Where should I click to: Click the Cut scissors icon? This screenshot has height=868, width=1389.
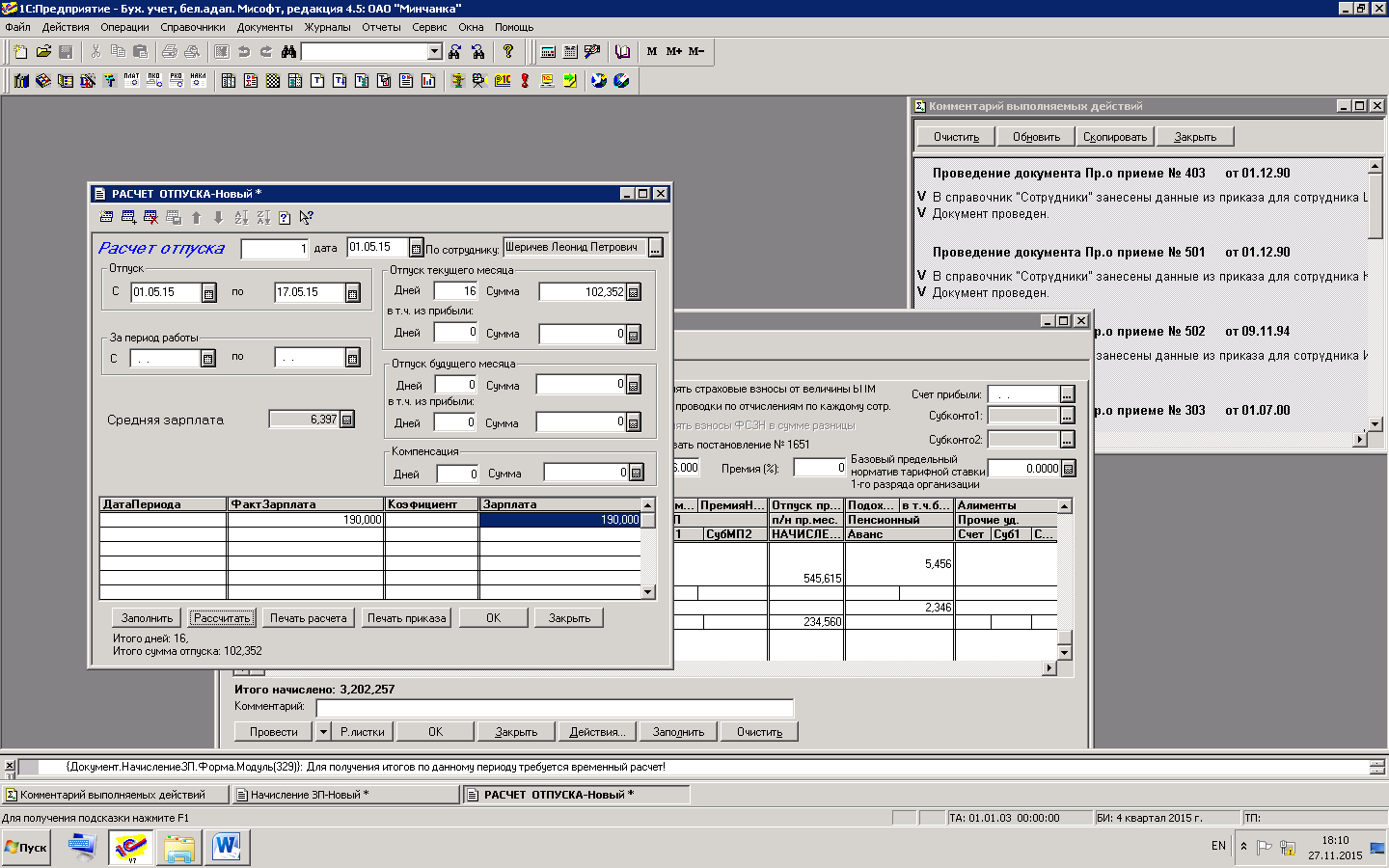pyautogui.click(x=95, y=51)
